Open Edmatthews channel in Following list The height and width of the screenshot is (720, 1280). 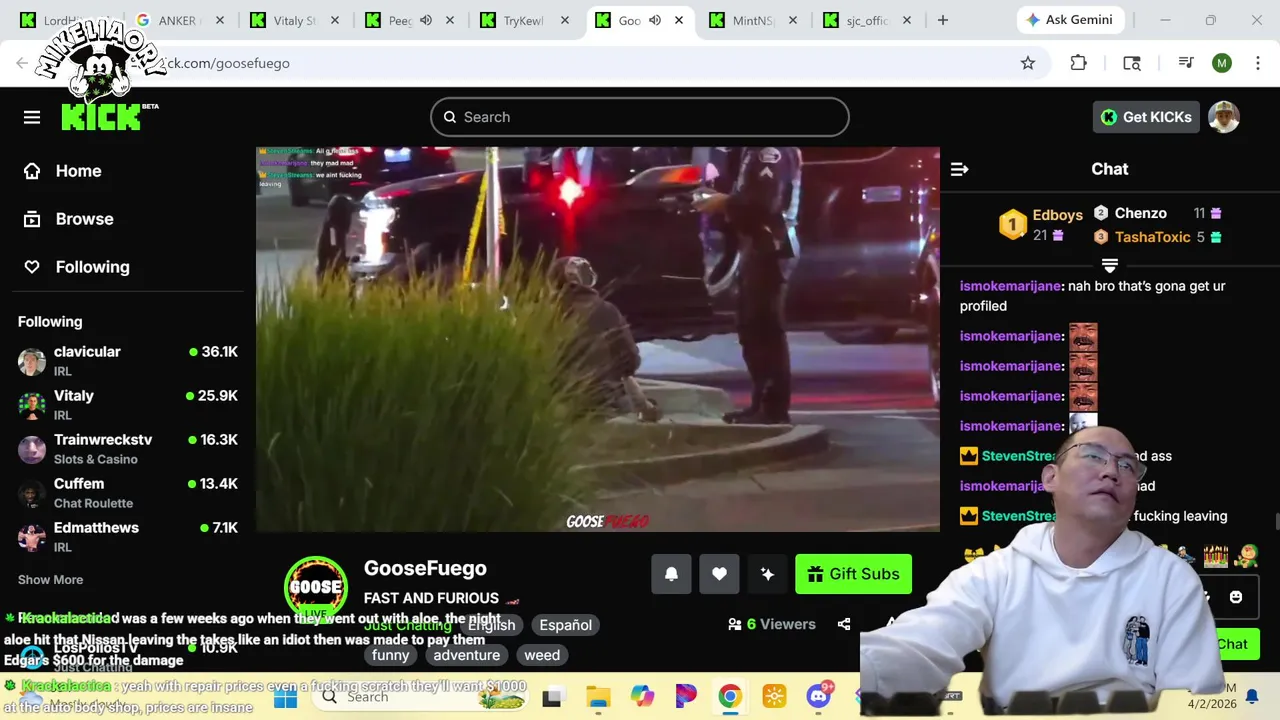128,537
